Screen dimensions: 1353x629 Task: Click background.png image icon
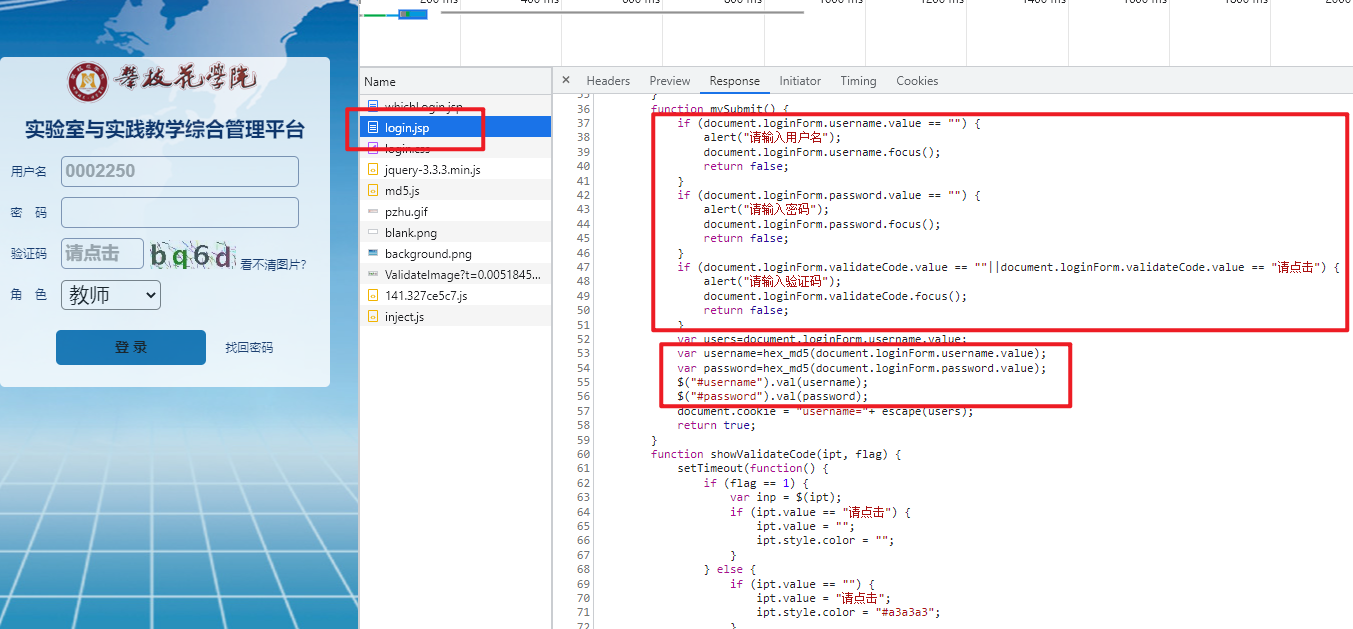tap(373, 253)
